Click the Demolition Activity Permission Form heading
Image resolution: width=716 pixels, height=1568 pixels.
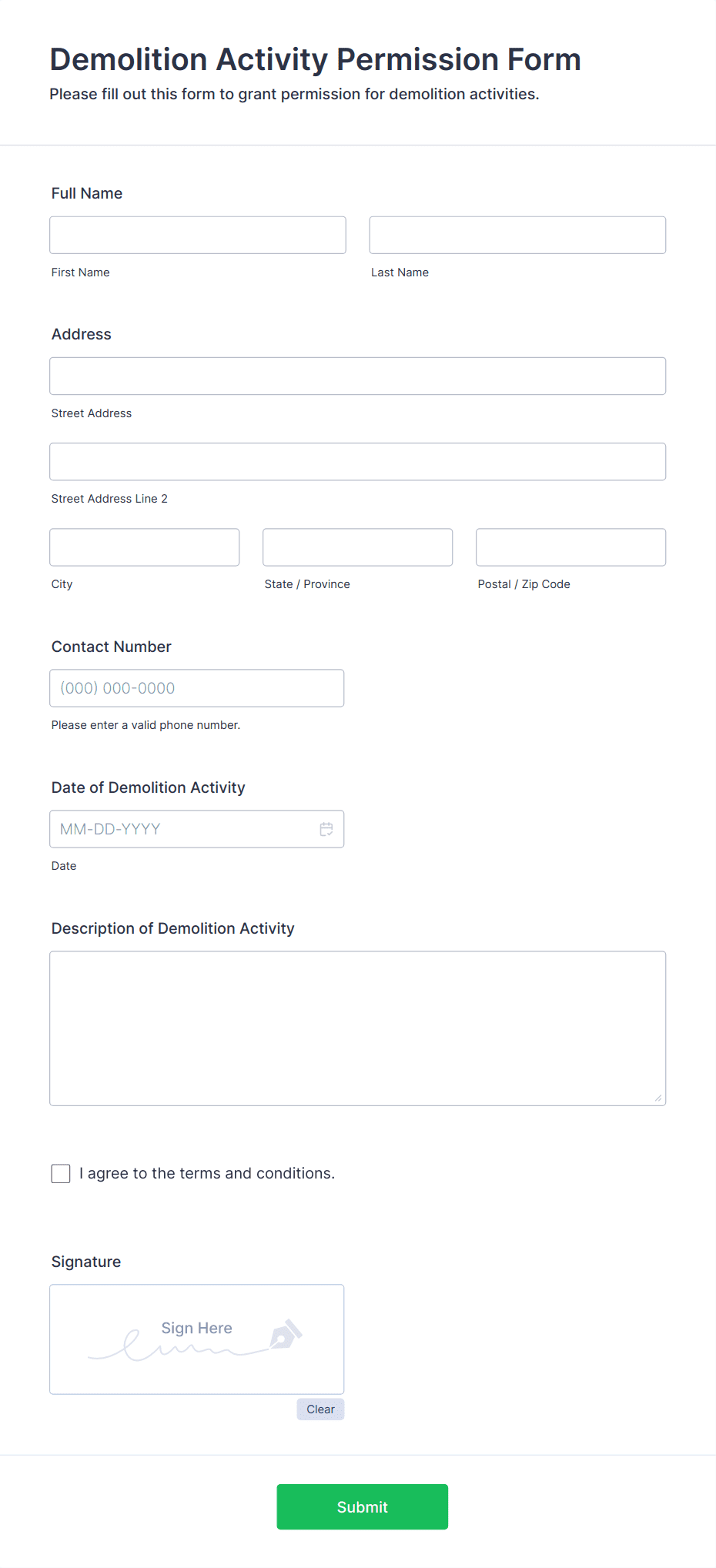(316, 59)
